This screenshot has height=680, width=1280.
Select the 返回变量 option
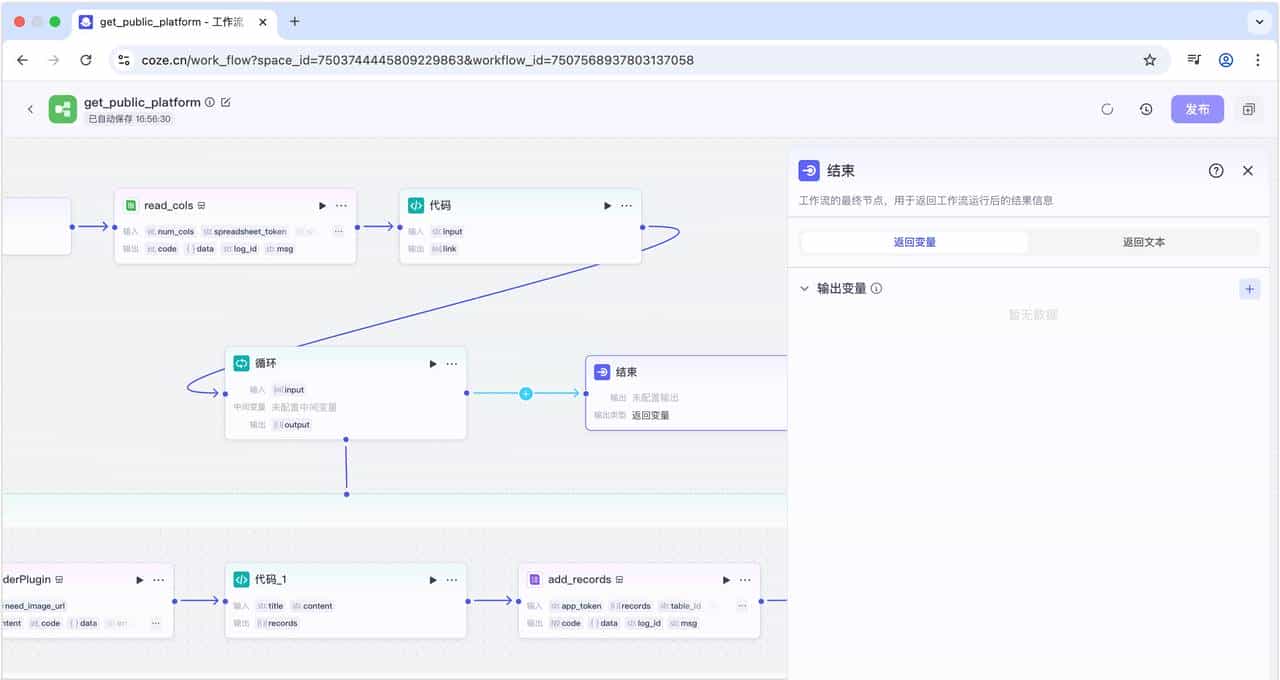pyautogui.click(x=914, y=242)
